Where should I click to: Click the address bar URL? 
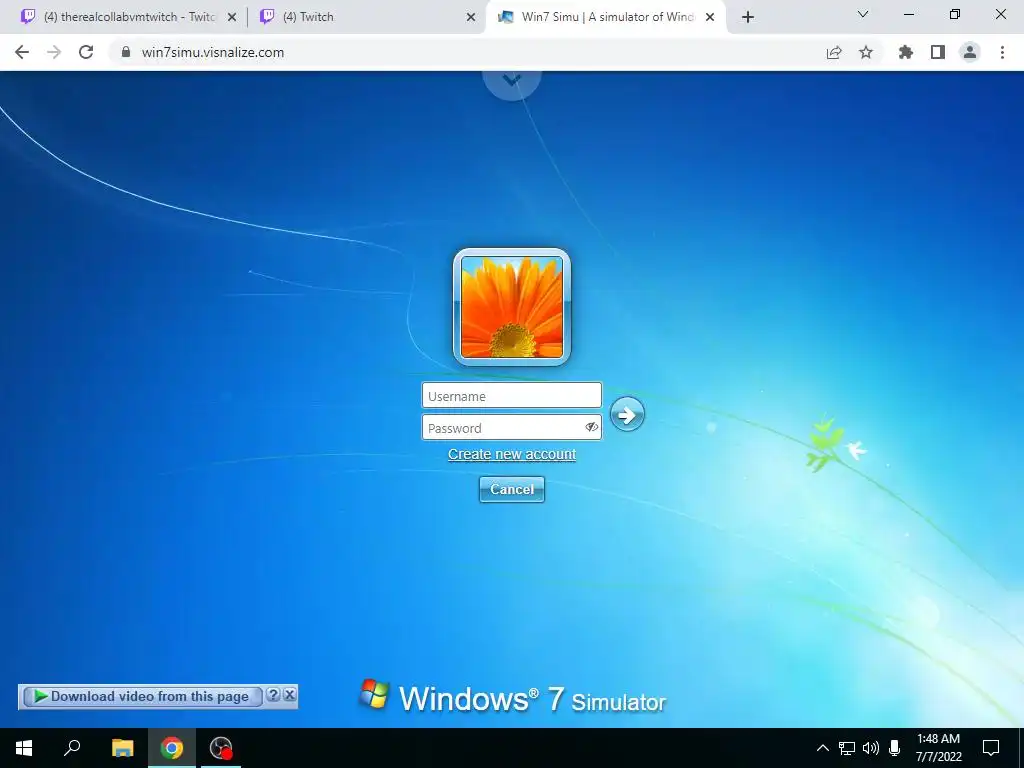click(x=213, y=52)
